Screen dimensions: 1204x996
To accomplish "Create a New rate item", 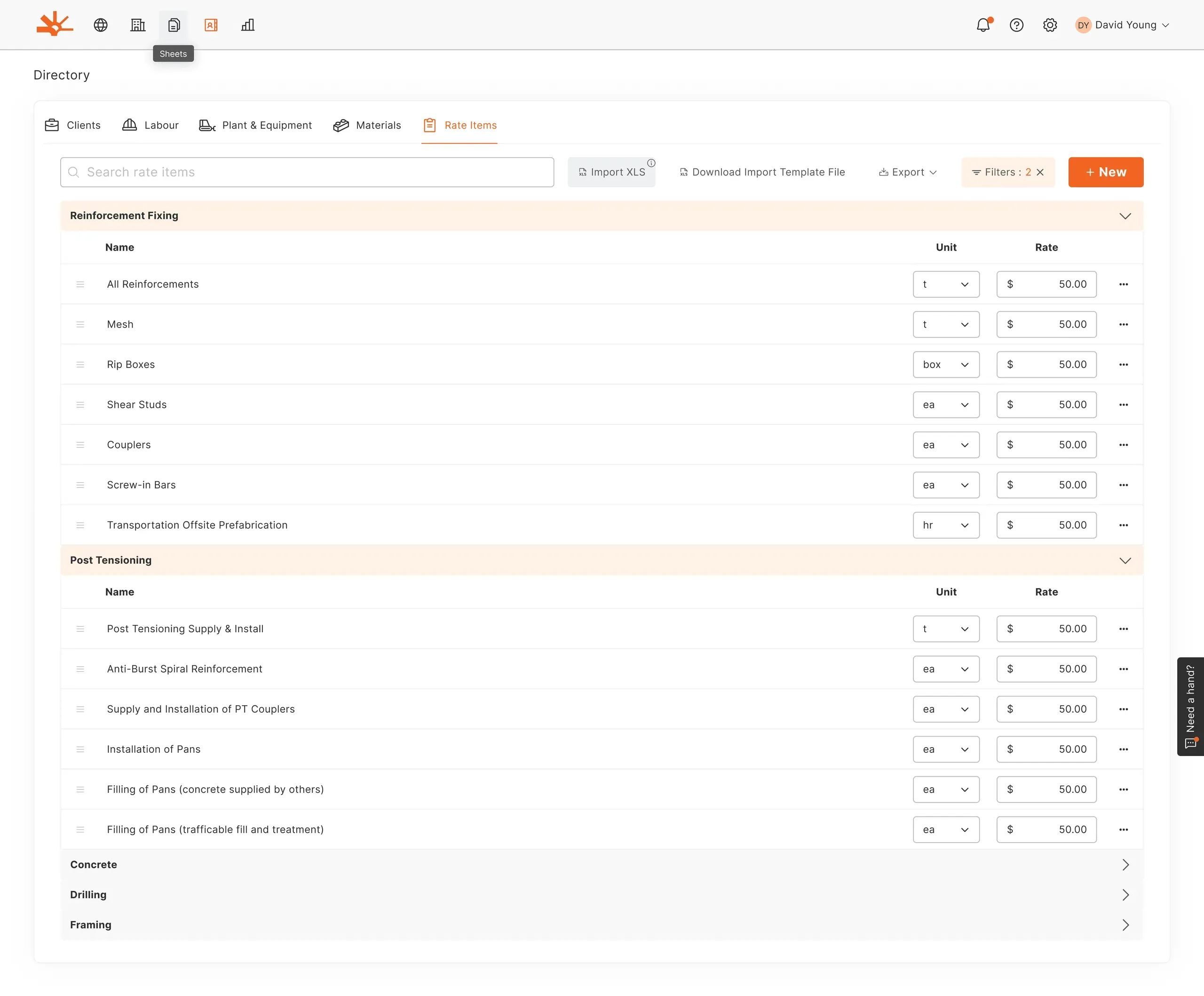I will pos(1106,172).
